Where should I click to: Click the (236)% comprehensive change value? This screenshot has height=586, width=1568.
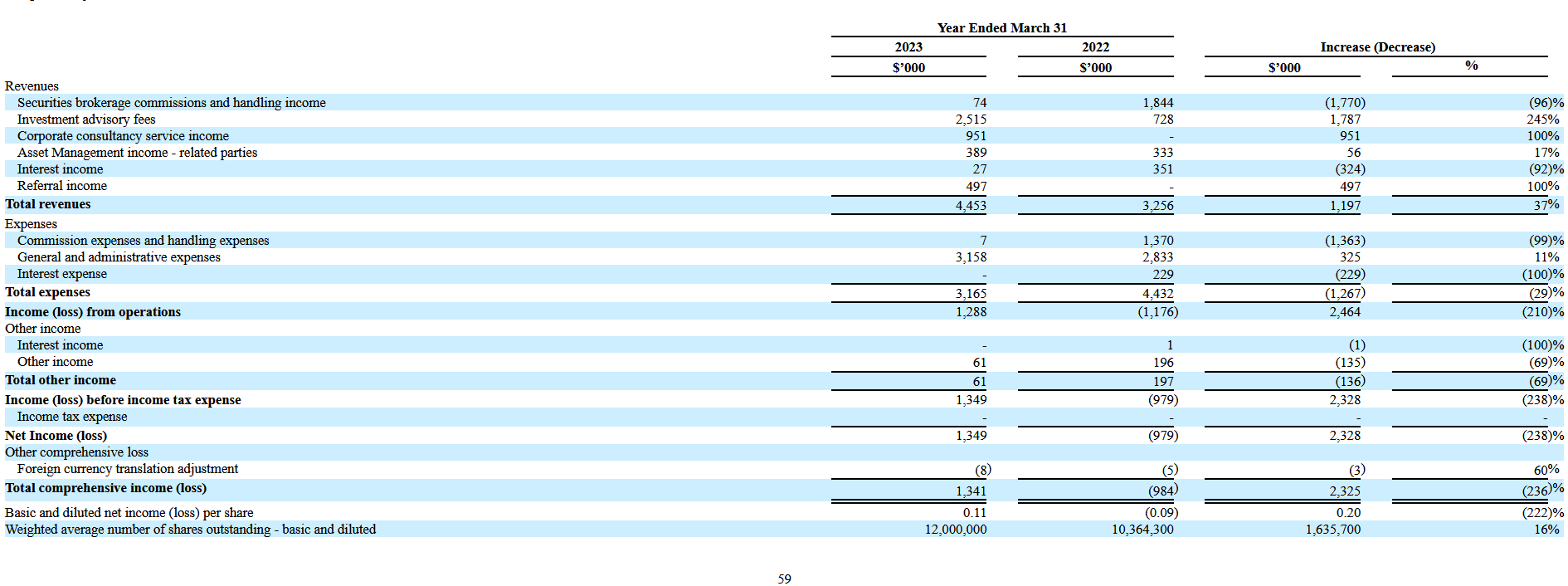[x=1542, y=490]
